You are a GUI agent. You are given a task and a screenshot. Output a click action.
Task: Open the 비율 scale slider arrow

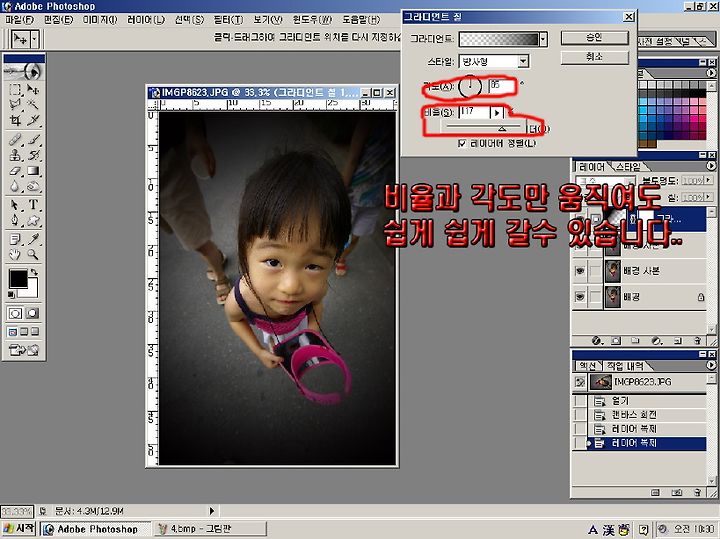[x=497, y=112]
